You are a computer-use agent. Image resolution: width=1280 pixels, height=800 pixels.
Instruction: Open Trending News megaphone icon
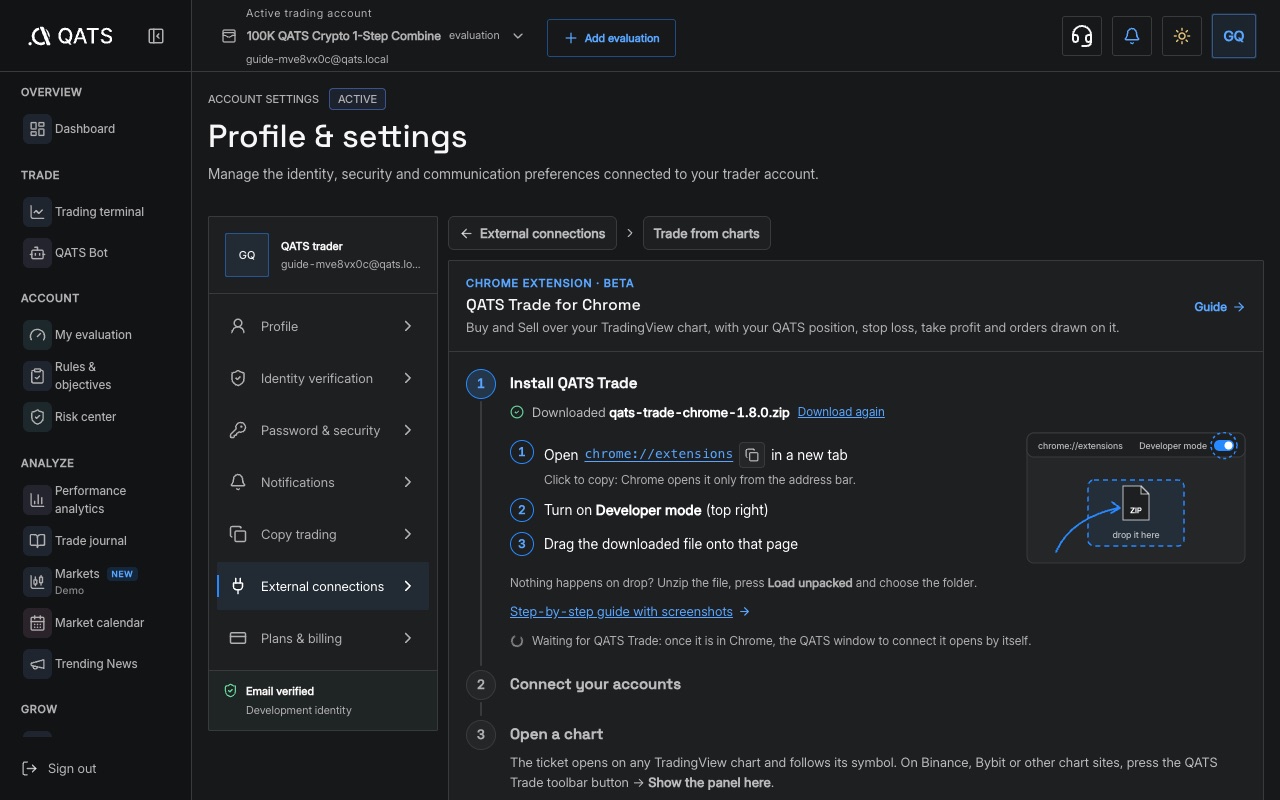coord(37,664)
